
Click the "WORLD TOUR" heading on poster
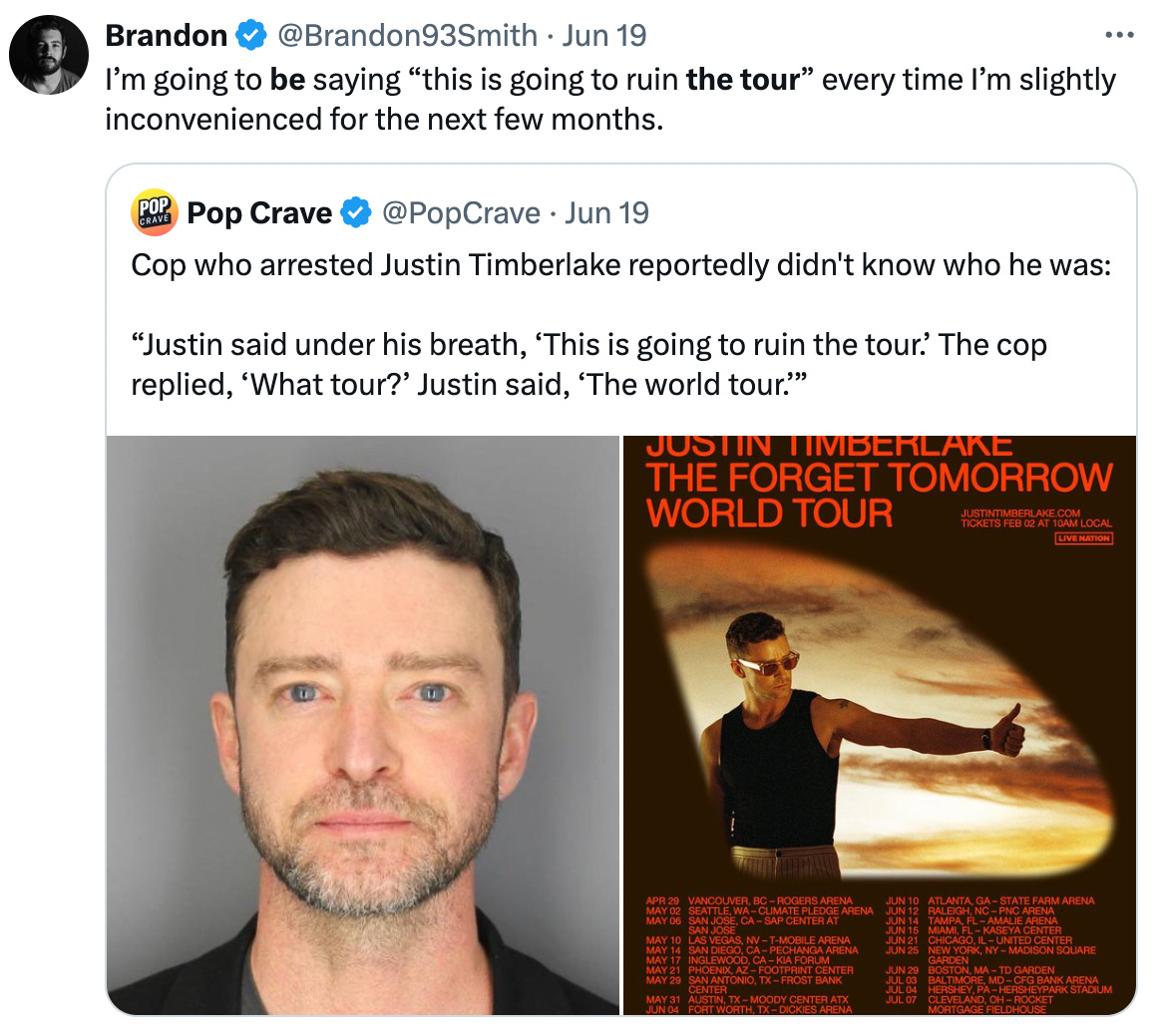pyautogui.click(x=769, y=514)
